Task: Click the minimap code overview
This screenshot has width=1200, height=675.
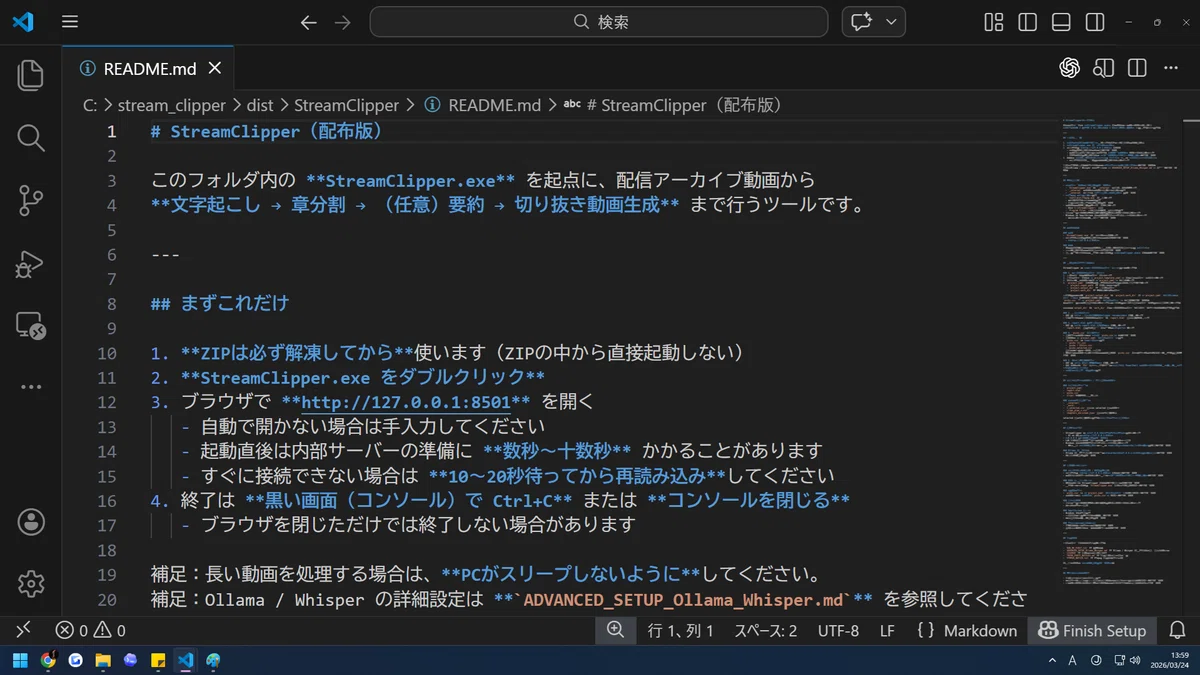Action: tap(1123, 350)
